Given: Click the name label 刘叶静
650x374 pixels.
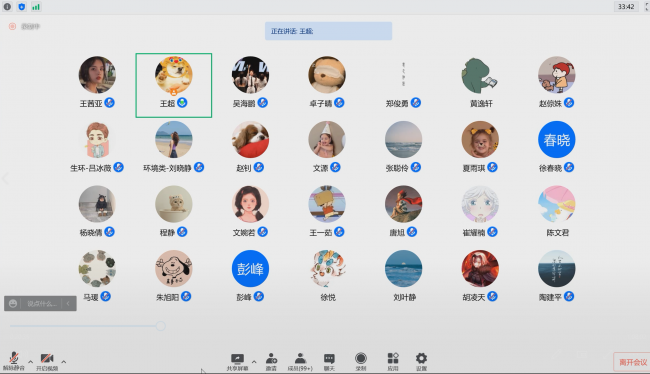Looking at the screenshot, I should (404, 297).
